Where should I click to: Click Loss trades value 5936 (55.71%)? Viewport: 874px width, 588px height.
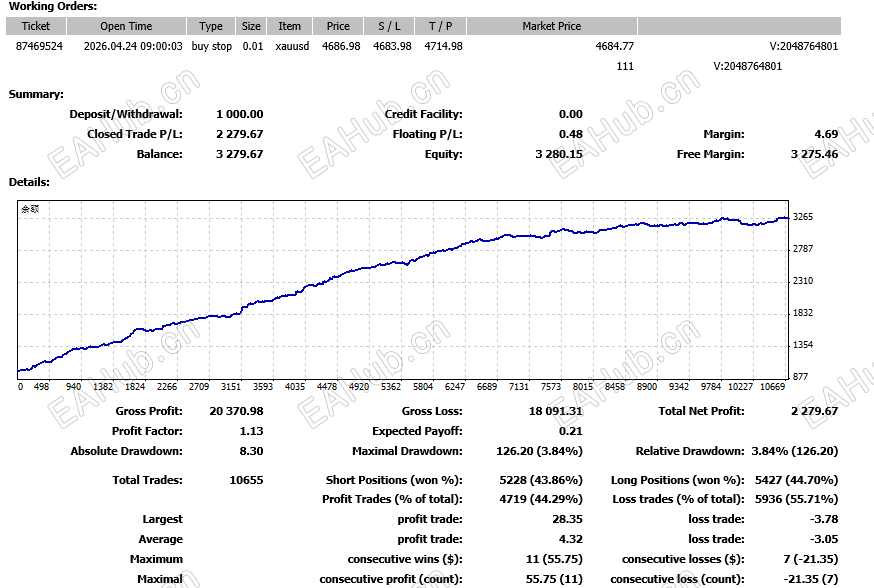[797, 499]
